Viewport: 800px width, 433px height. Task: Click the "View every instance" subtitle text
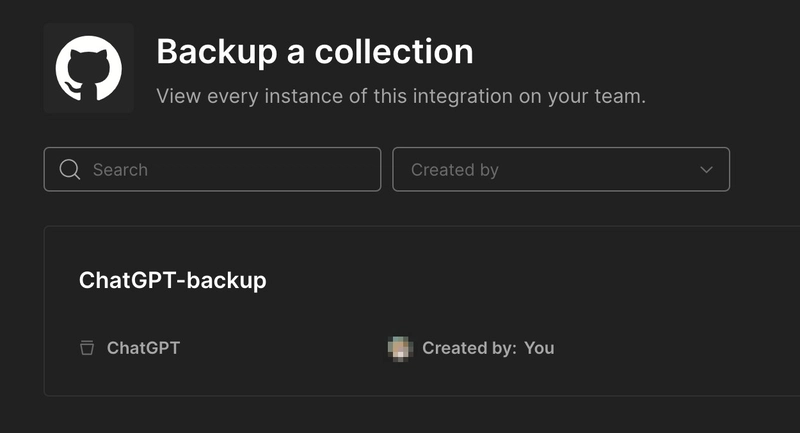tap(401, 96)
